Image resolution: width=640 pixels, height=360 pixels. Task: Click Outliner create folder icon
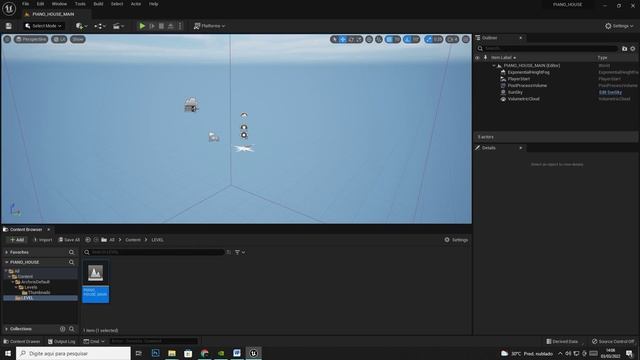(x=624, y=49)
